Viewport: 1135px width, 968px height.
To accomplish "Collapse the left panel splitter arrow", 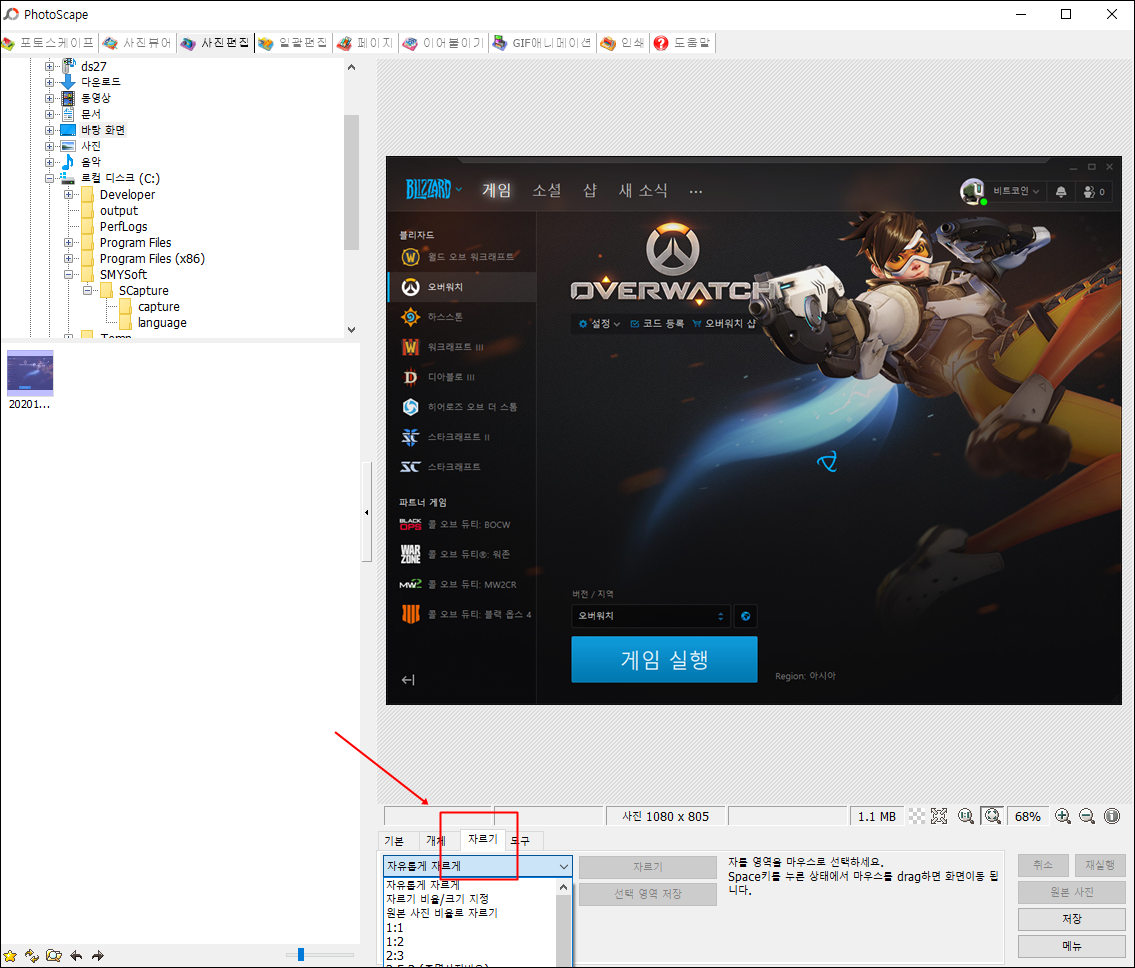I will (x=366, y=513).
